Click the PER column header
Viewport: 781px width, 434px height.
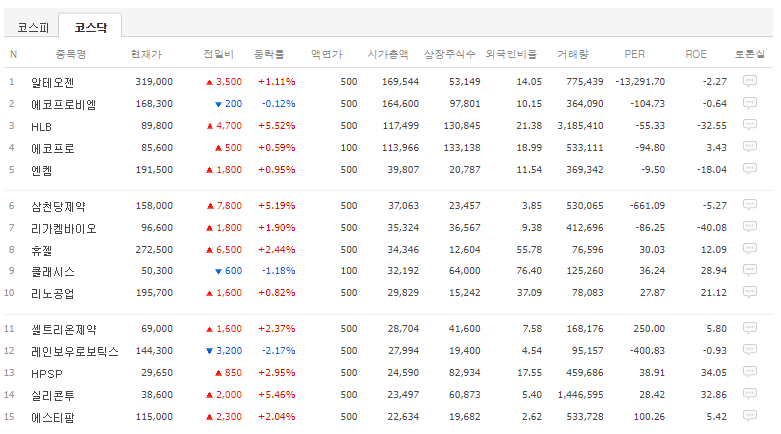tap(634, 54)
